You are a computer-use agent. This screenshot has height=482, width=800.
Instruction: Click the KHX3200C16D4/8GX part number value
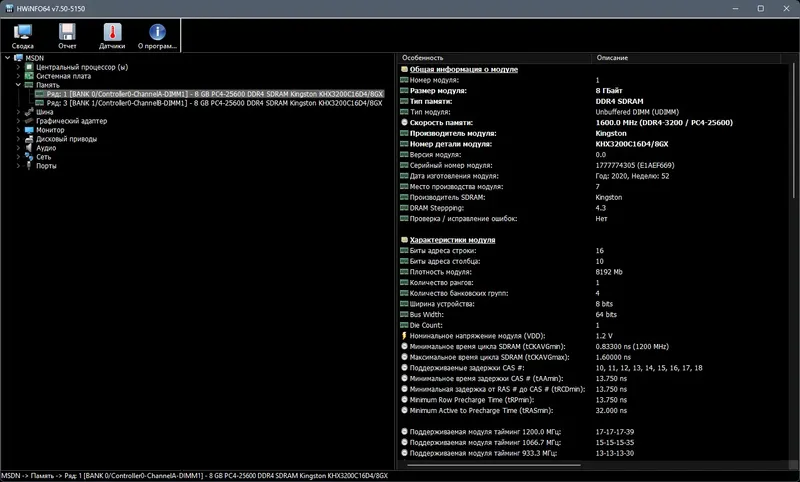[x=632, y=144]
